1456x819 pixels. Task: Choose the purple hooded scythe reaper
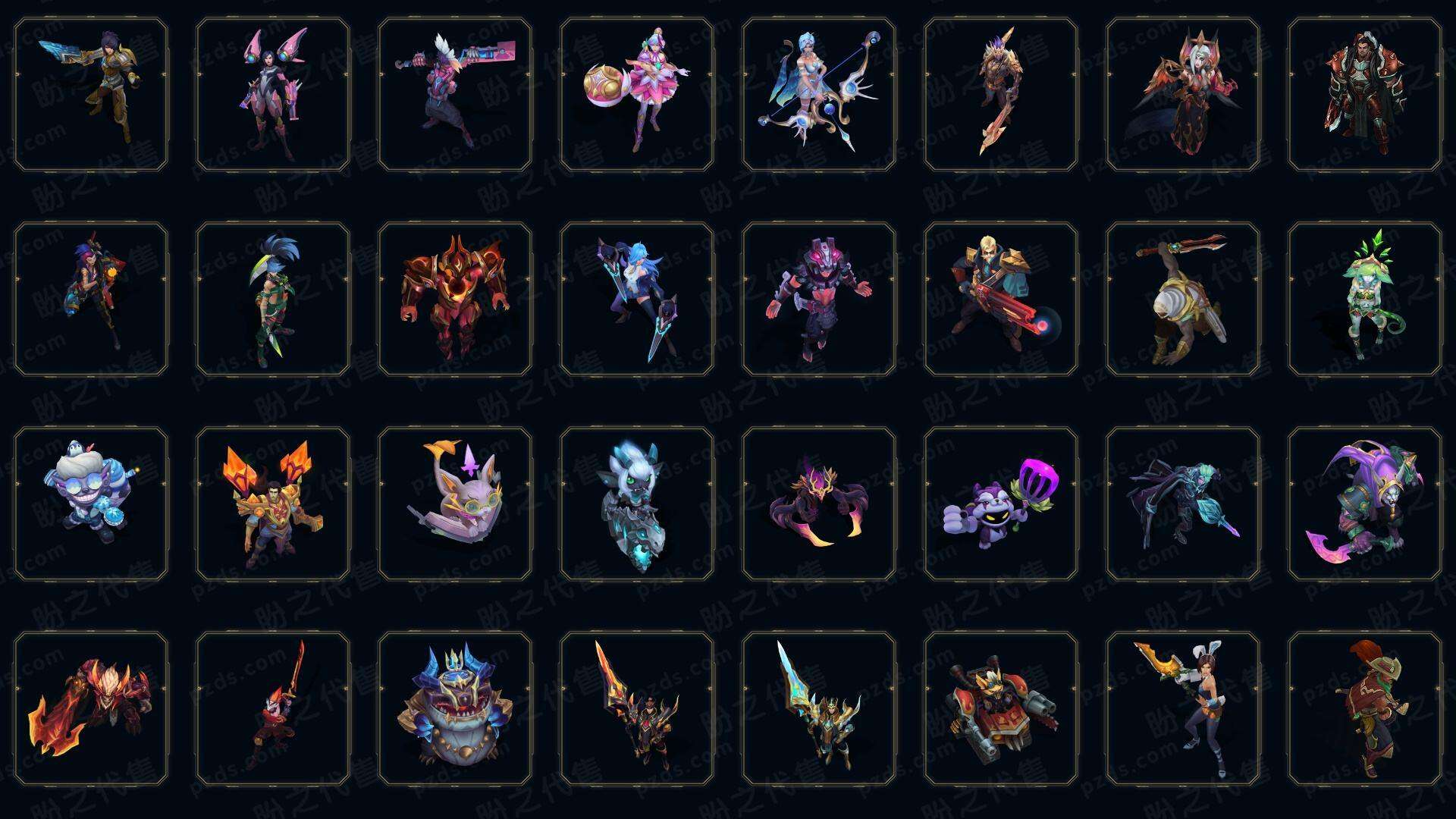point(1365,504)
